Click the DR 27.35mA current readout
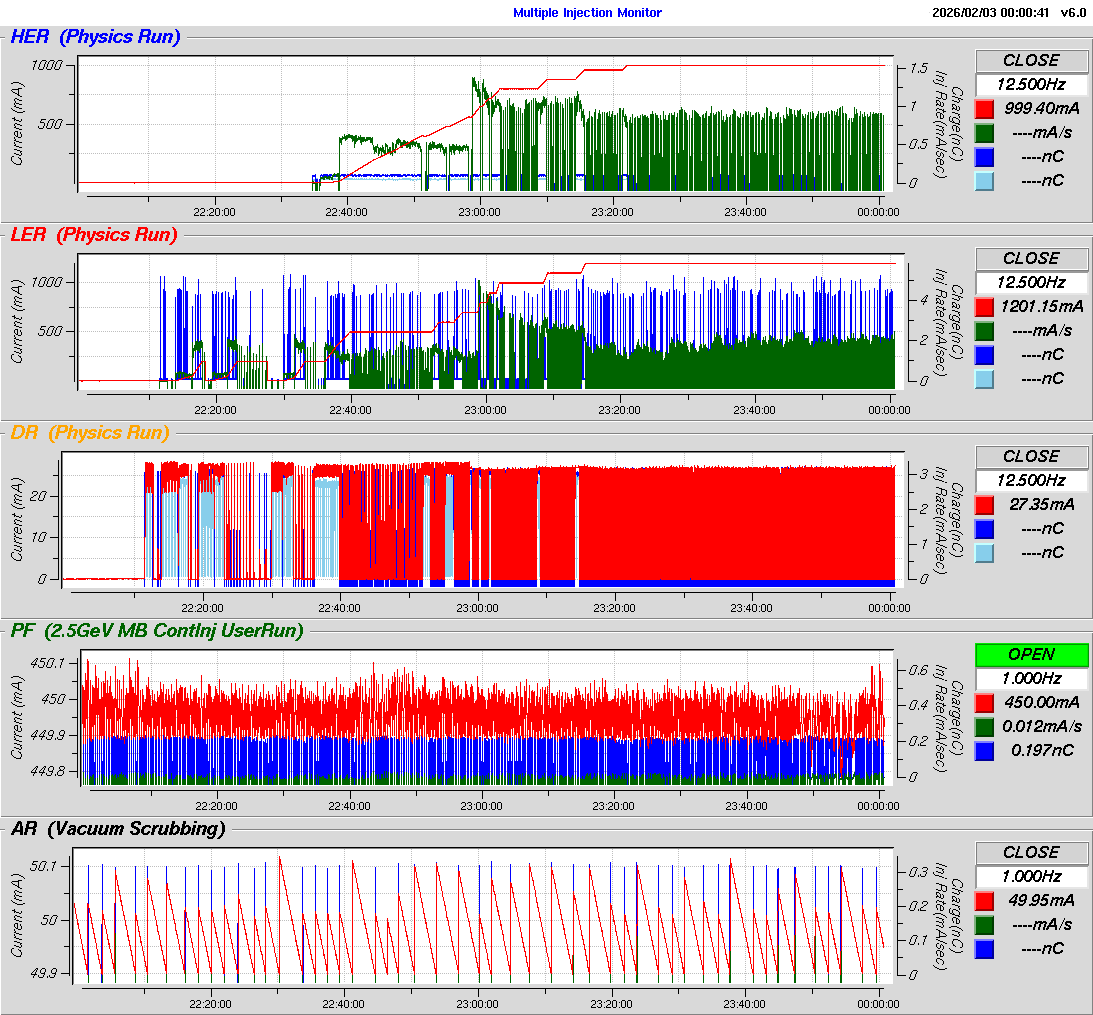1093x1015 pixels. tap(1041, 504)
